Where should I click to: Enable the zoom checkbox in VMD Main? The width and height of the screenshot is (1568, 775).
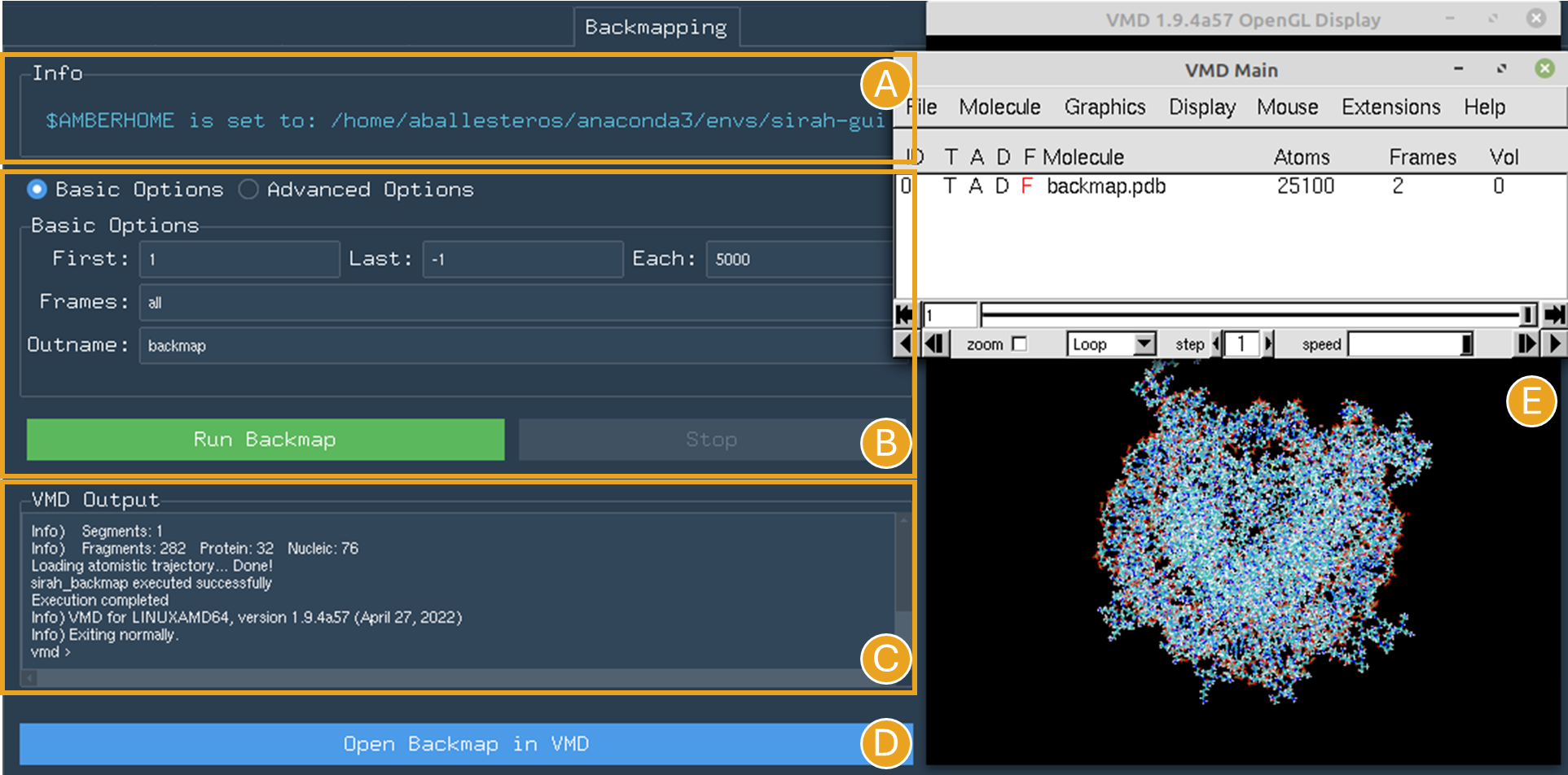1019,344
